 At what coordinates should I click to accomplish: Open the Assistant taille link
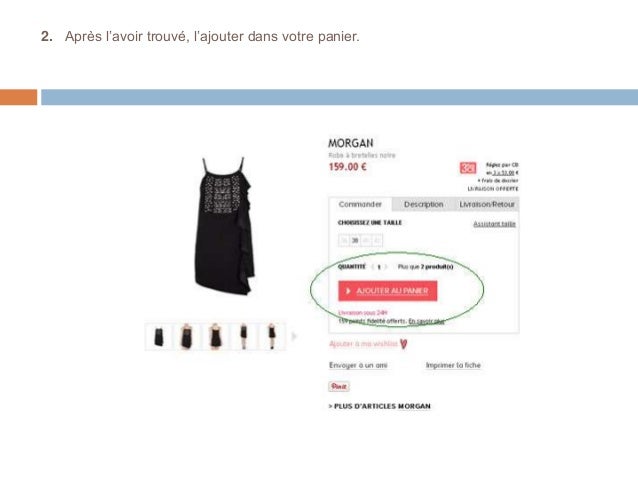click(494, 224)
